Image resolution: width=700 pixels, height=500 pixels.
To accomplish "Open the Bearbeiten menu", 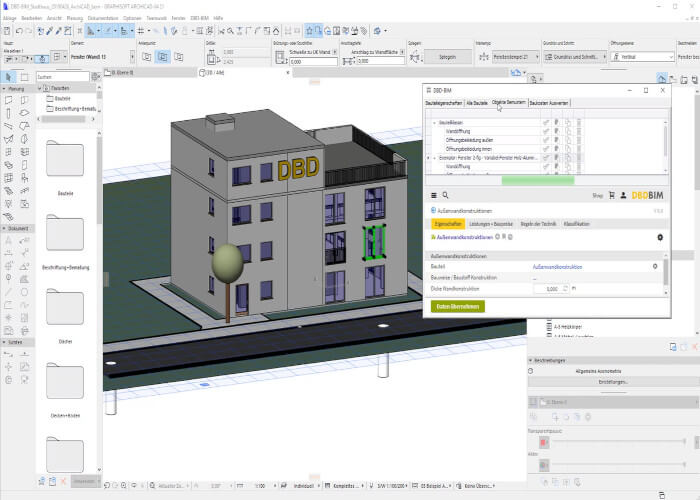I will (31, 18).
